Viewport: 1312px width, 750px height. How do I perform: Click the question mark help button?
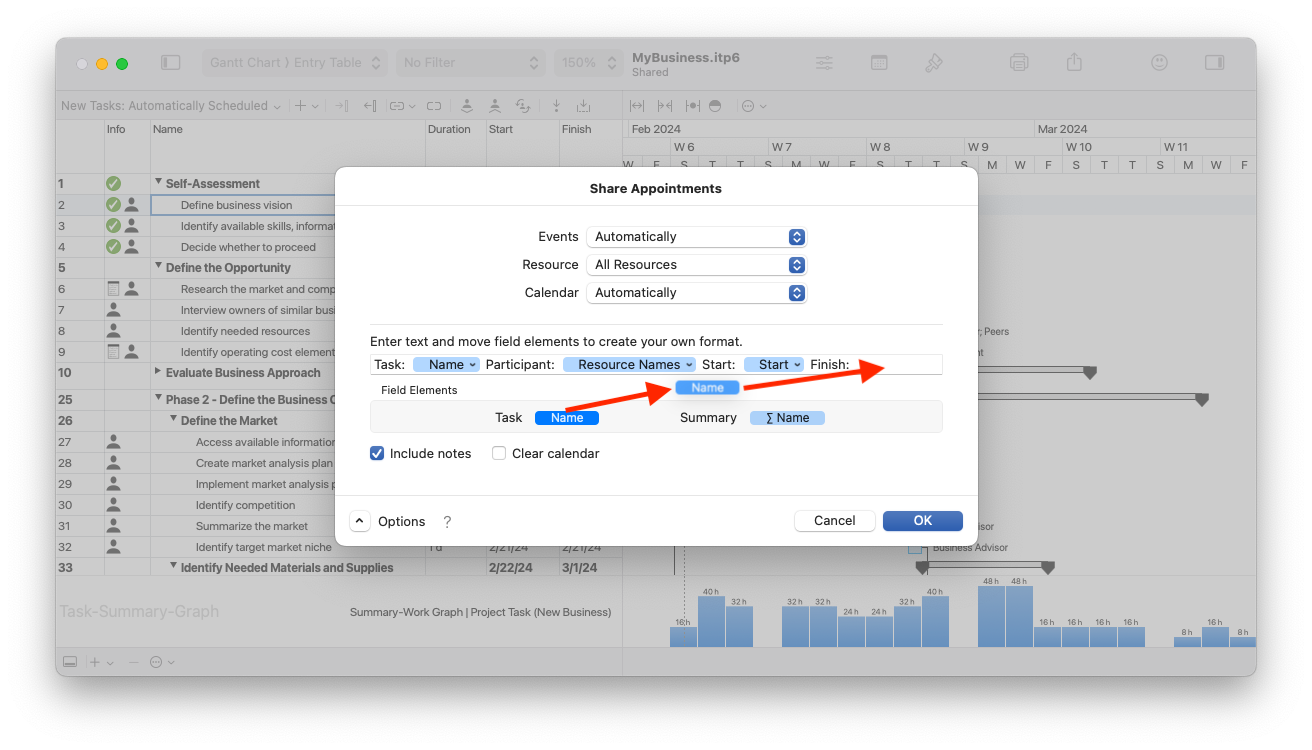coord(447,521)
